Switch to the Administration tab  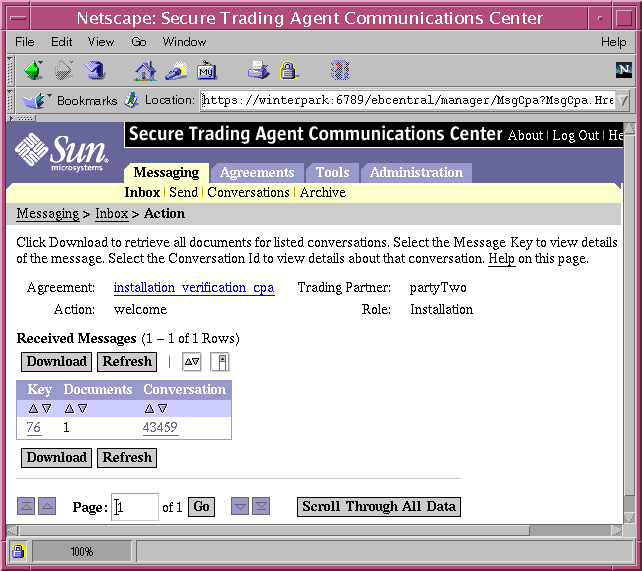coord(416,172)
